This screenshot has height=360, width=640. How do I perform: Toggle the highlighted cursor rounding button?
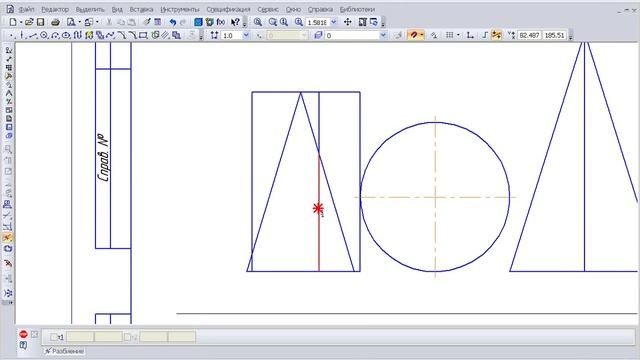(x=496, y=36)
